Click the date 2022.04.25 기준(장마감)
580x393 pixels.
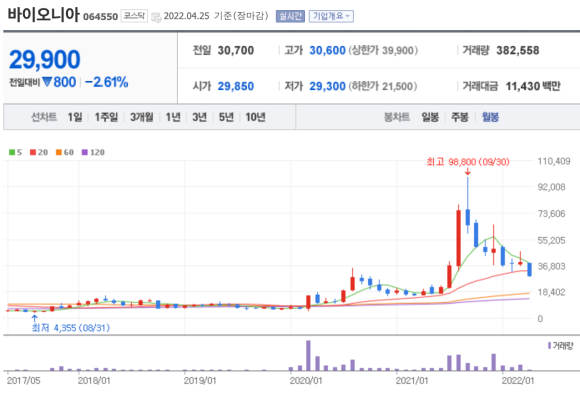pos(216,16)
